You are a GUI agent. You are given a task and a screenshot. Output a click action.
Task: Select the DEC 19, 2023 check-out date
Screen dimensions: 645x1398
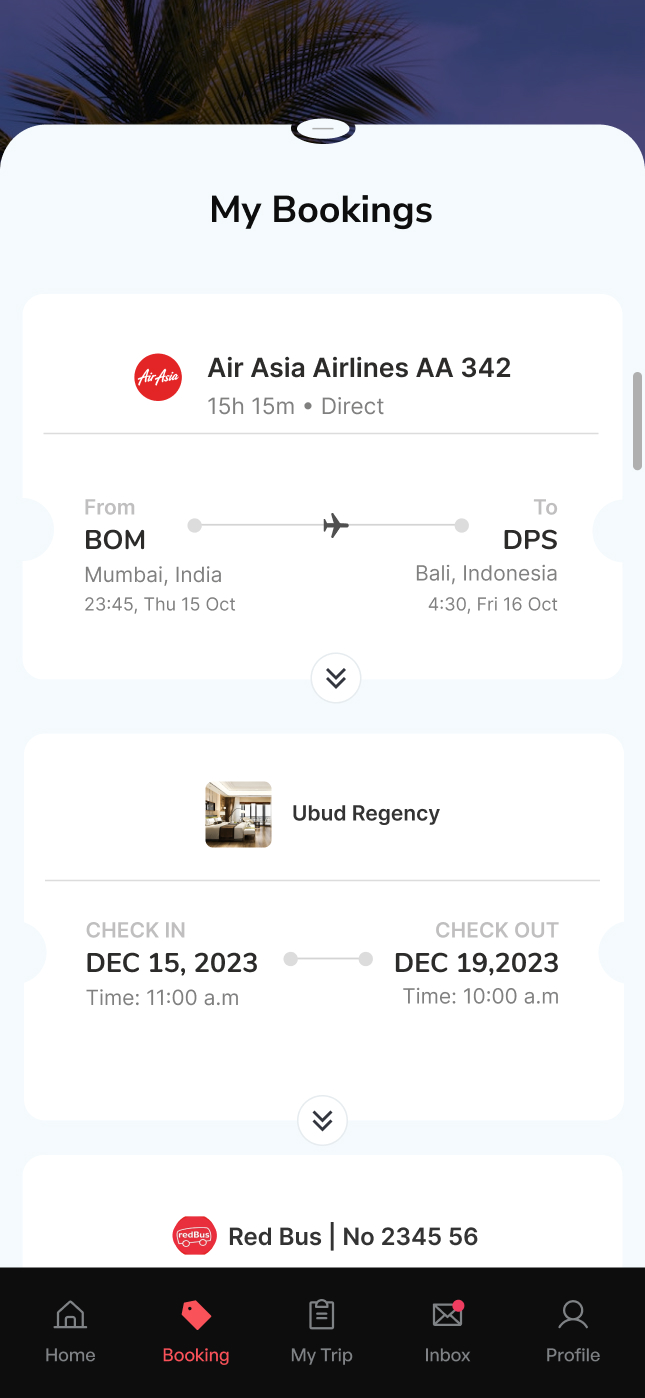pos(476,963)
